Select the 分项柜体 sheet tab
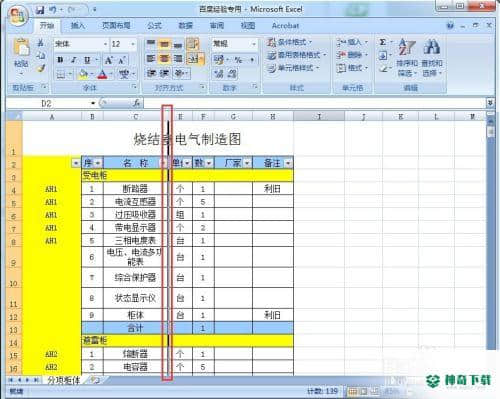 (63, 380)
